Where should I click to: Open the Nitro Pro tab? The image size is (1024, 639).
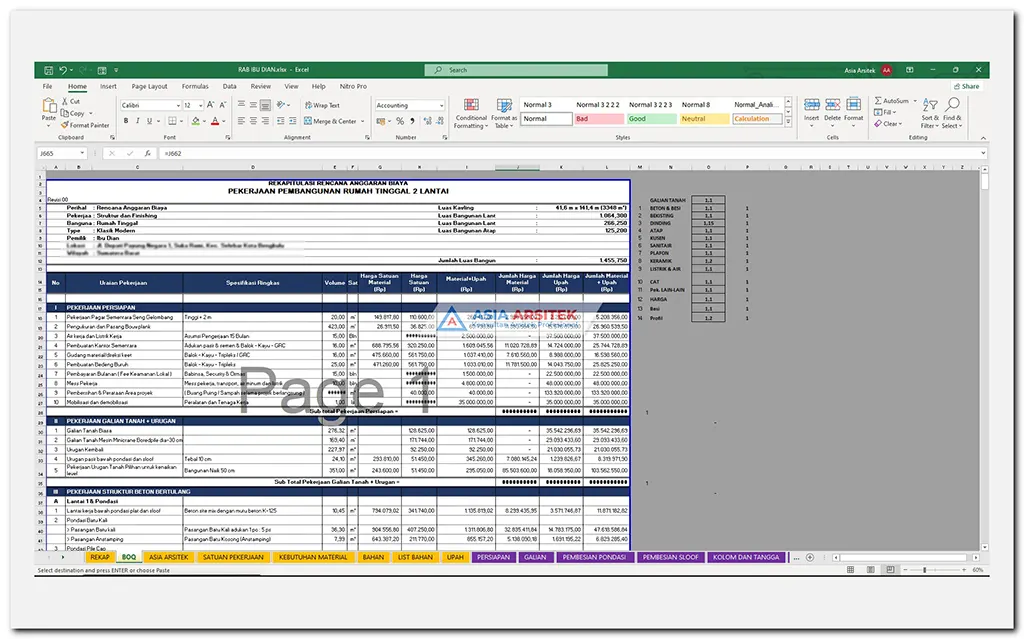click(x=353, y=86)
